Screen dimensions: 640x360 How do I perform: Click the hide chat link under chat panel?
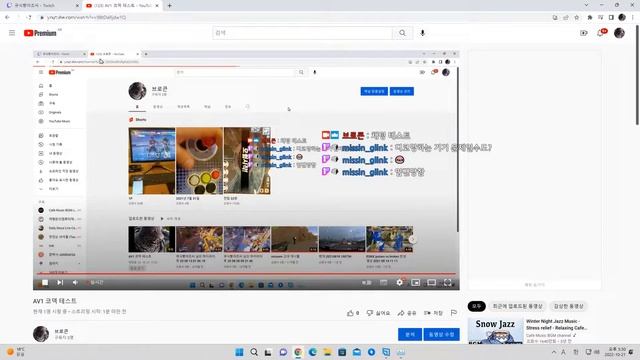534,285
